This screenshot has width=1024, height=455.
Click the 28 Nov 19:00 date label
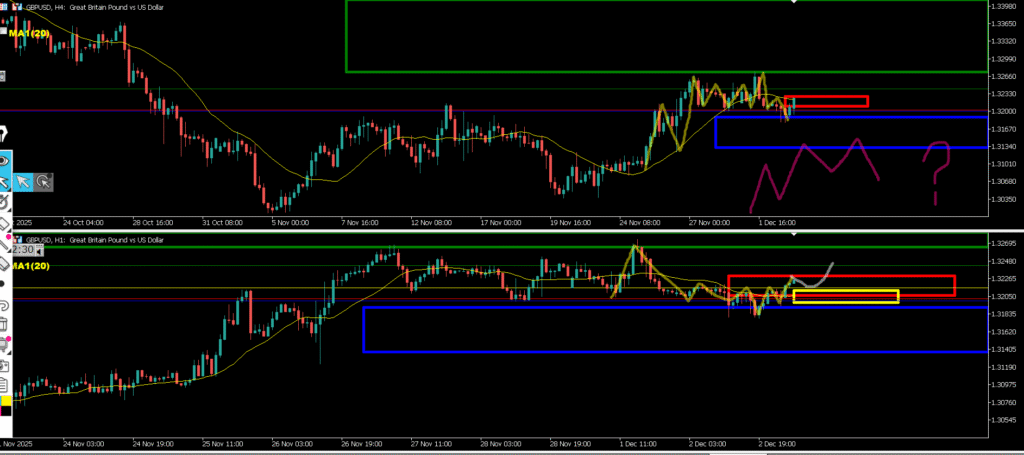(568, 442)
